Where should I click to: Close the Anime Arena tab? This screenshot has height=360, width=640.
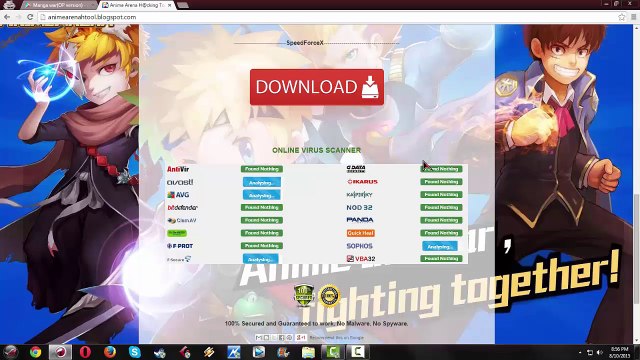[170, 5]
